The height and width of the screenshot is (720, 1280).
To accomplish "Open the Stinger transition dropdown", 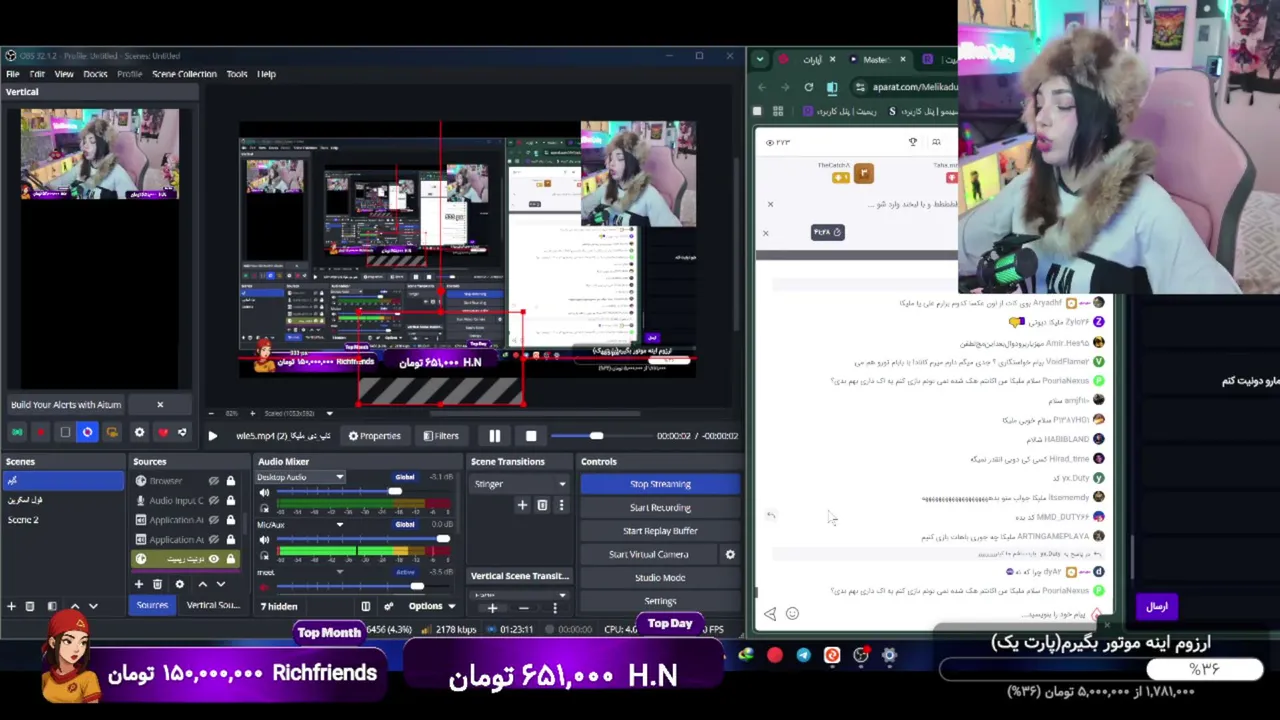I will click(519, 484).
